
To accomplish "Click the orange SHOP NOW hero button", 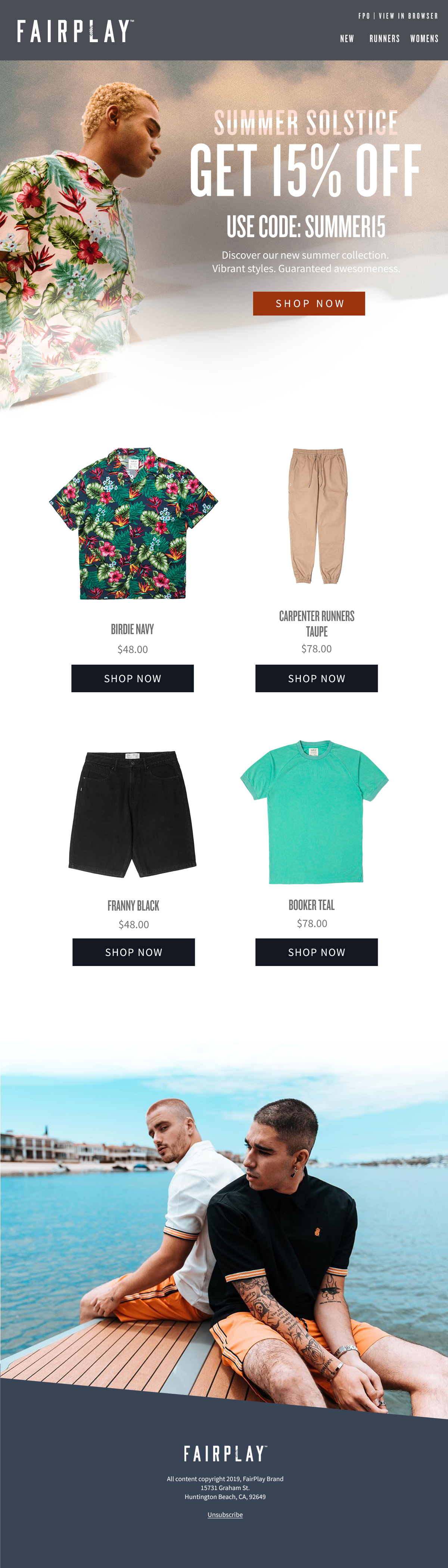I will click(309, 303).
